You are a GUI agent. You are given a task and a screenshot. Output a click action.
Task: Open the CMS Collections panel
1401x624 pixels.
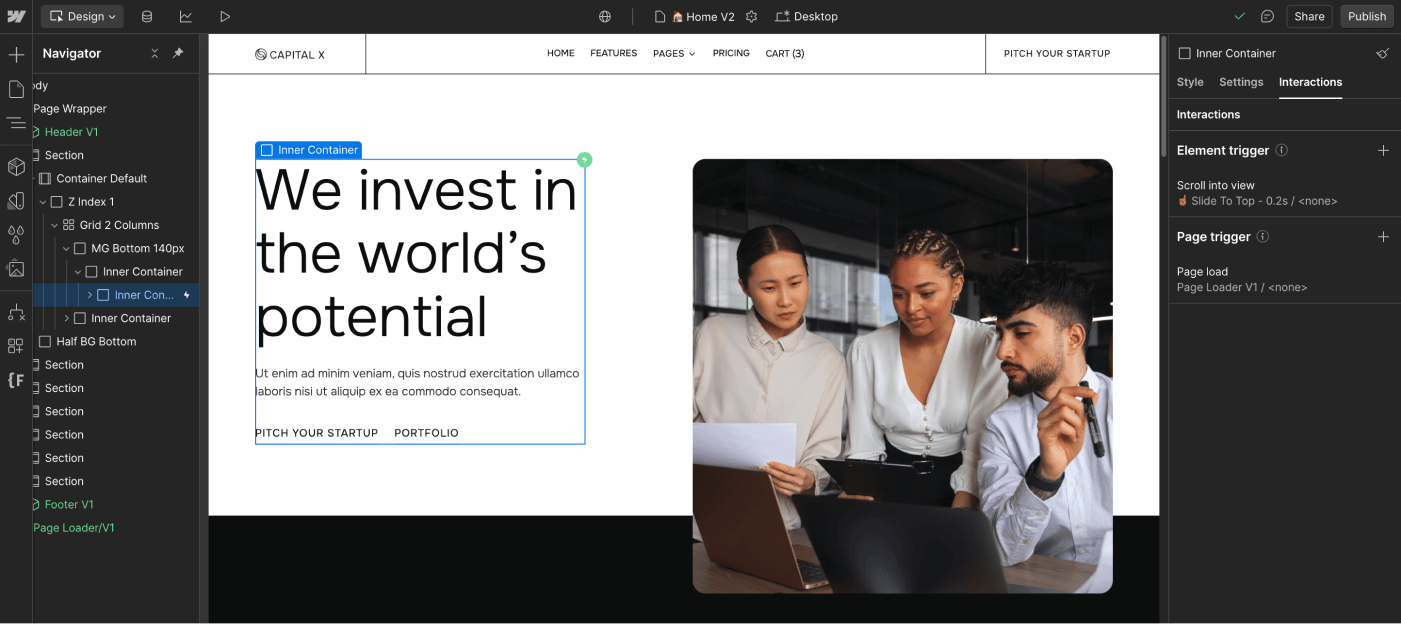coord(146,16)
